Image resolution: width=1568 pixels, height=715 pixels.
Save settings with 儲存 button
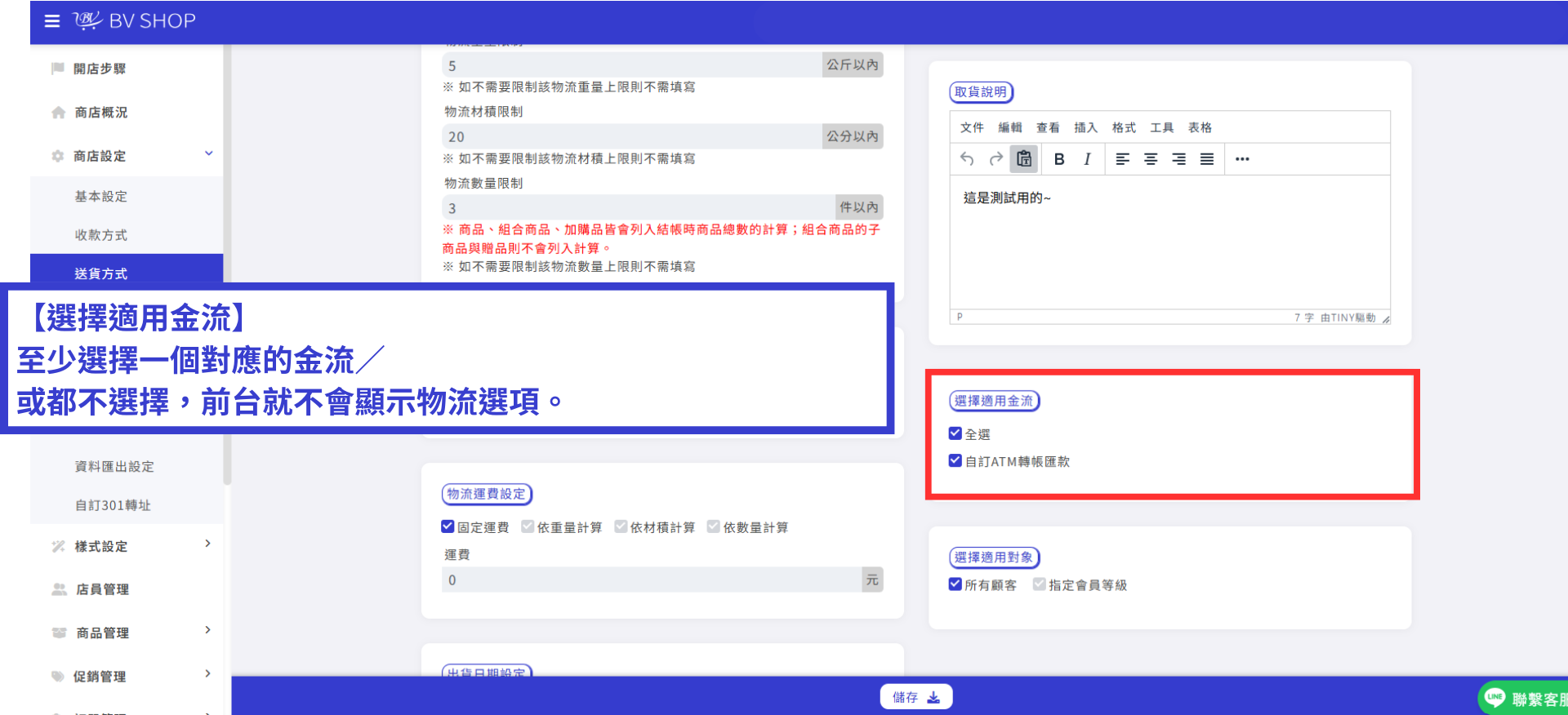click(916, 697)
